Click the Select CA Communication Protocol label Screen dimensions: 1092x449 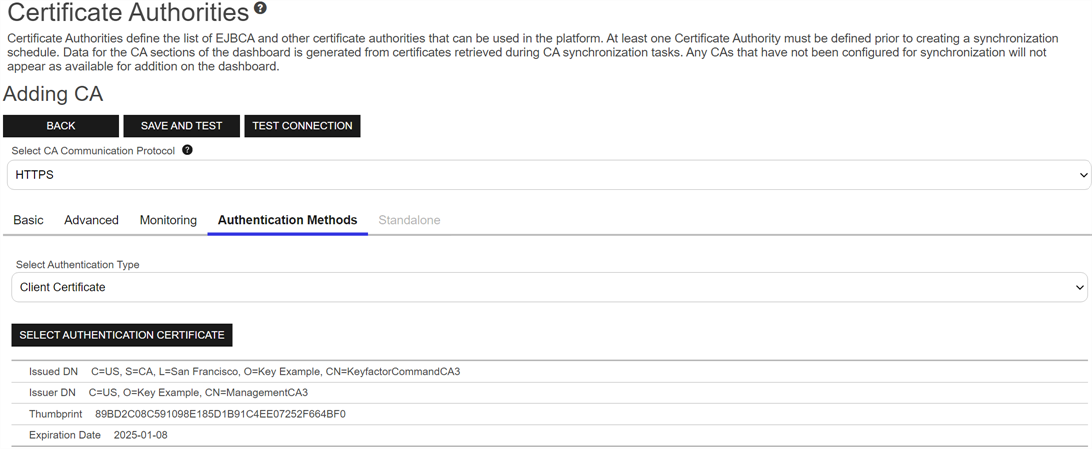(x=93, y=151)
